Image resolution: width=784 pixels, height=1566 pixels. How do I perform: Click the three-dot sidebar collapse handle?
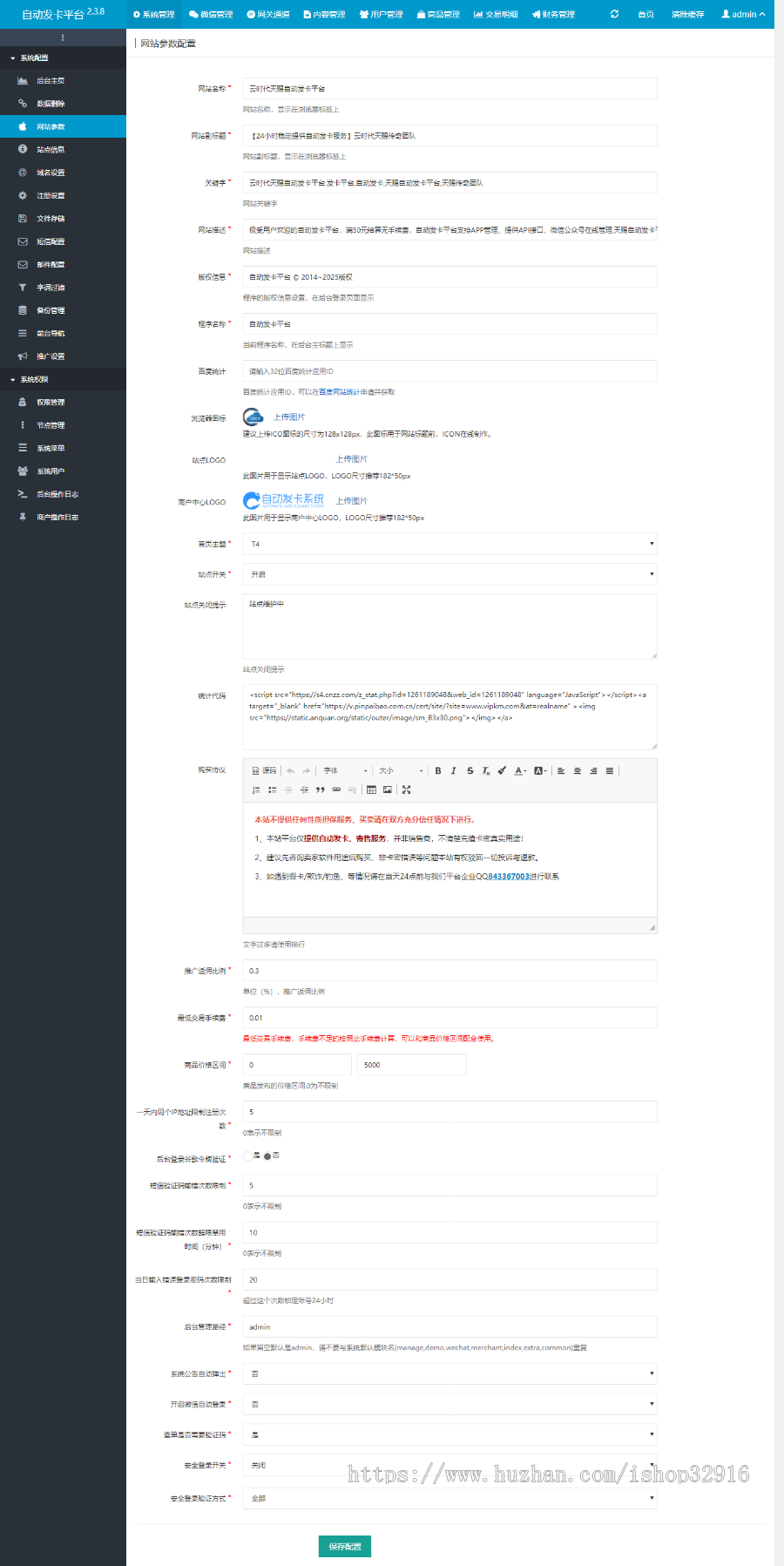(63, 37)
